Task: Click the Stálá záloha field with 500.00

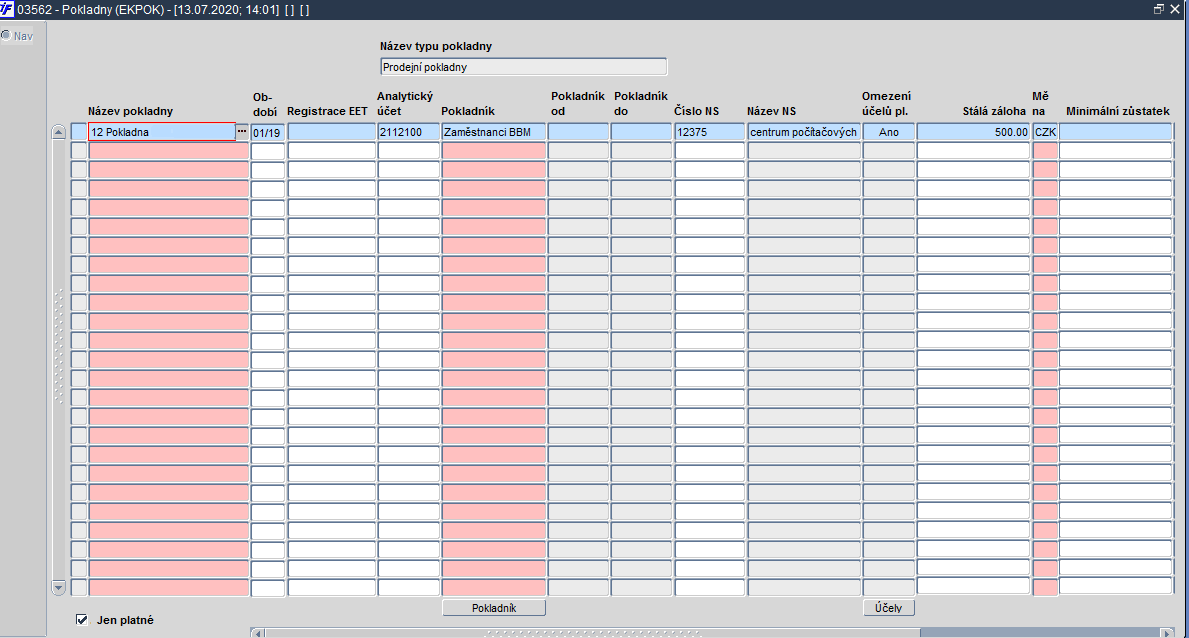Action: (x=973, y=132)
